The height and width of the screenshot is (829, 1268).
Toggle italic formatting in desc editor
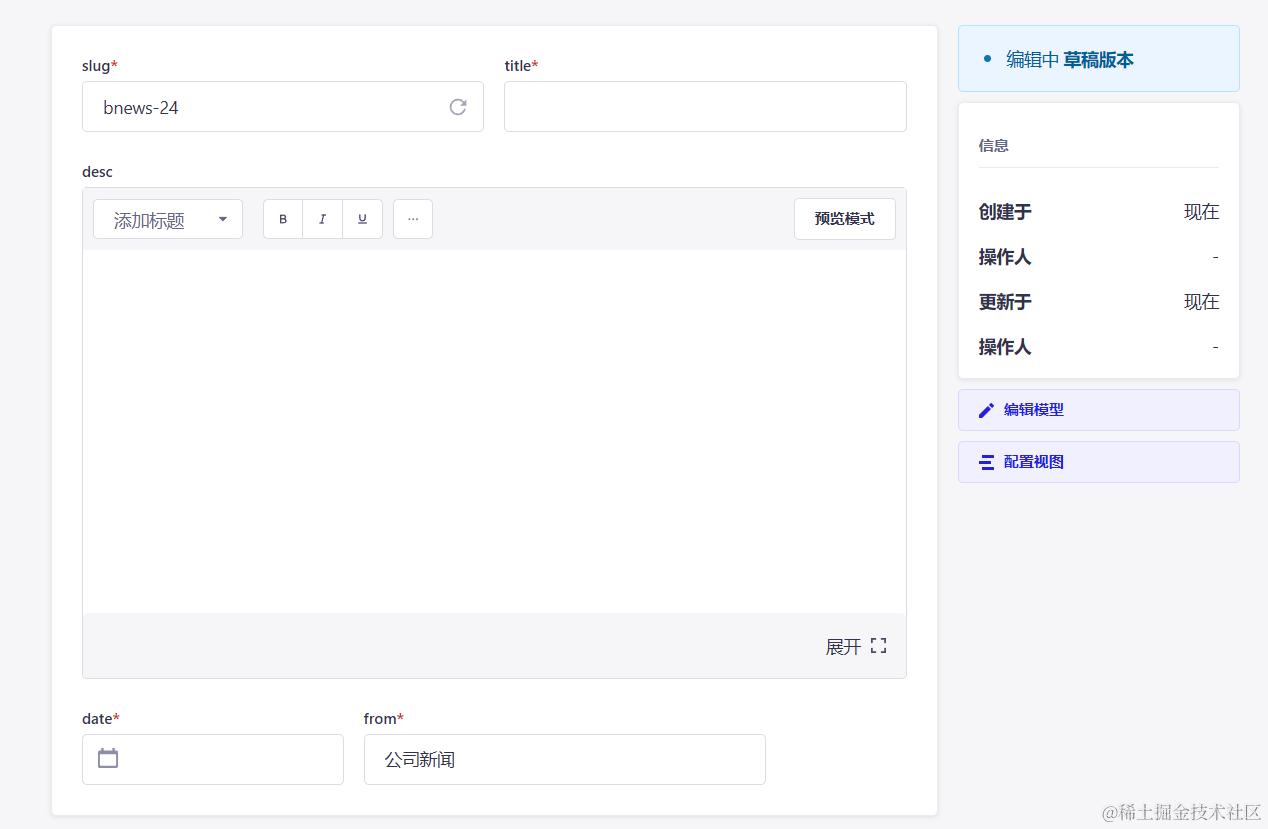[322, 219]
